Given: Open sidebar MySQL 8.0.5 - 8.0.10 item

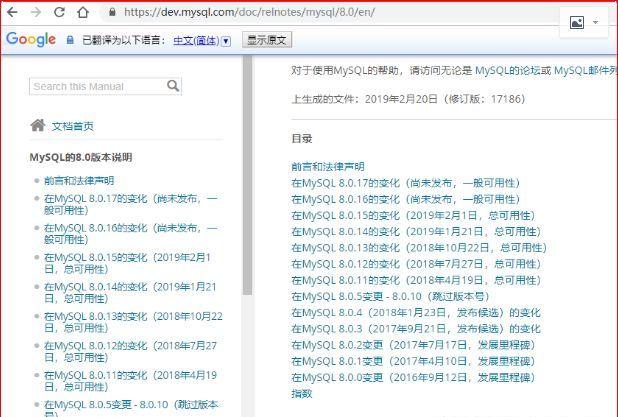Looking at the screenshot, I should (x=131, y=408).
